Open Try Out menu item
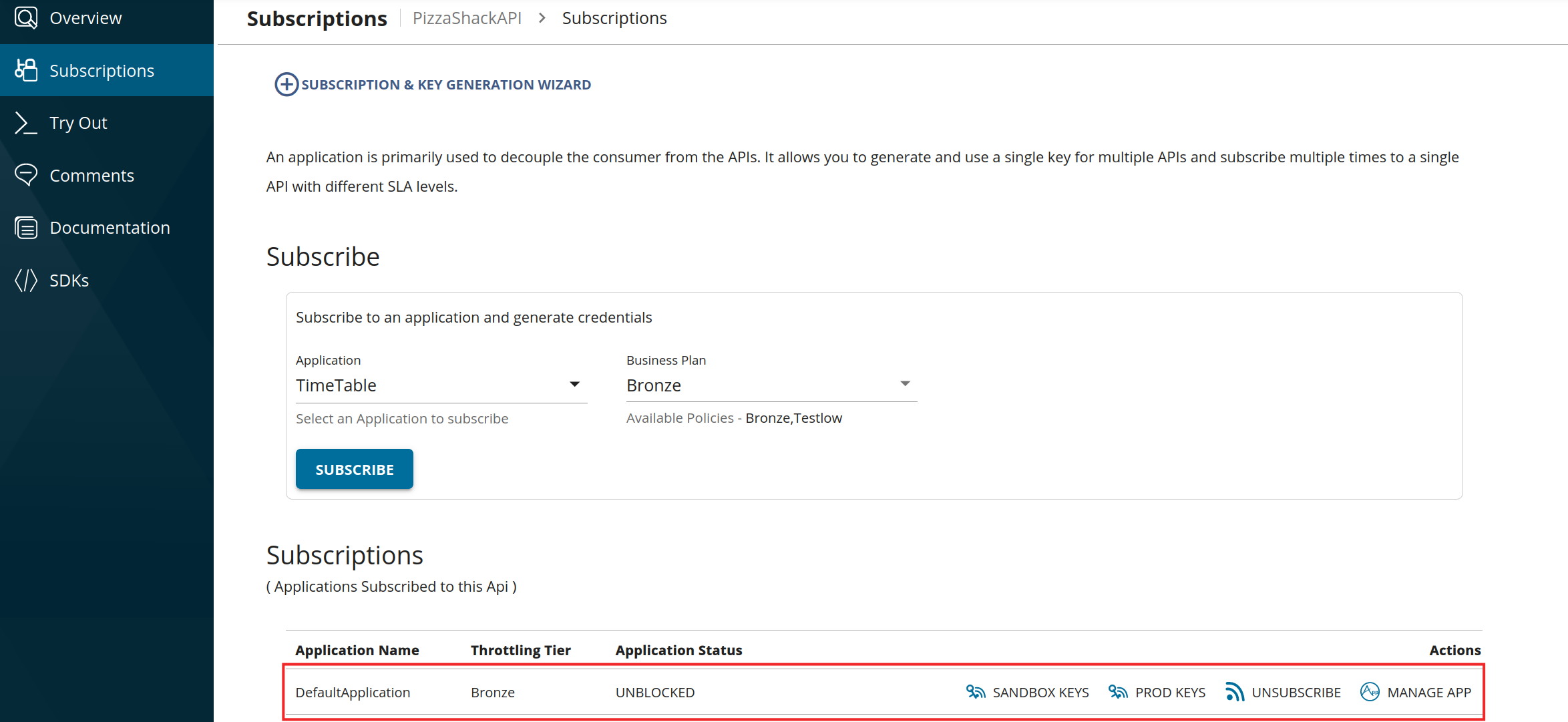 78,123
